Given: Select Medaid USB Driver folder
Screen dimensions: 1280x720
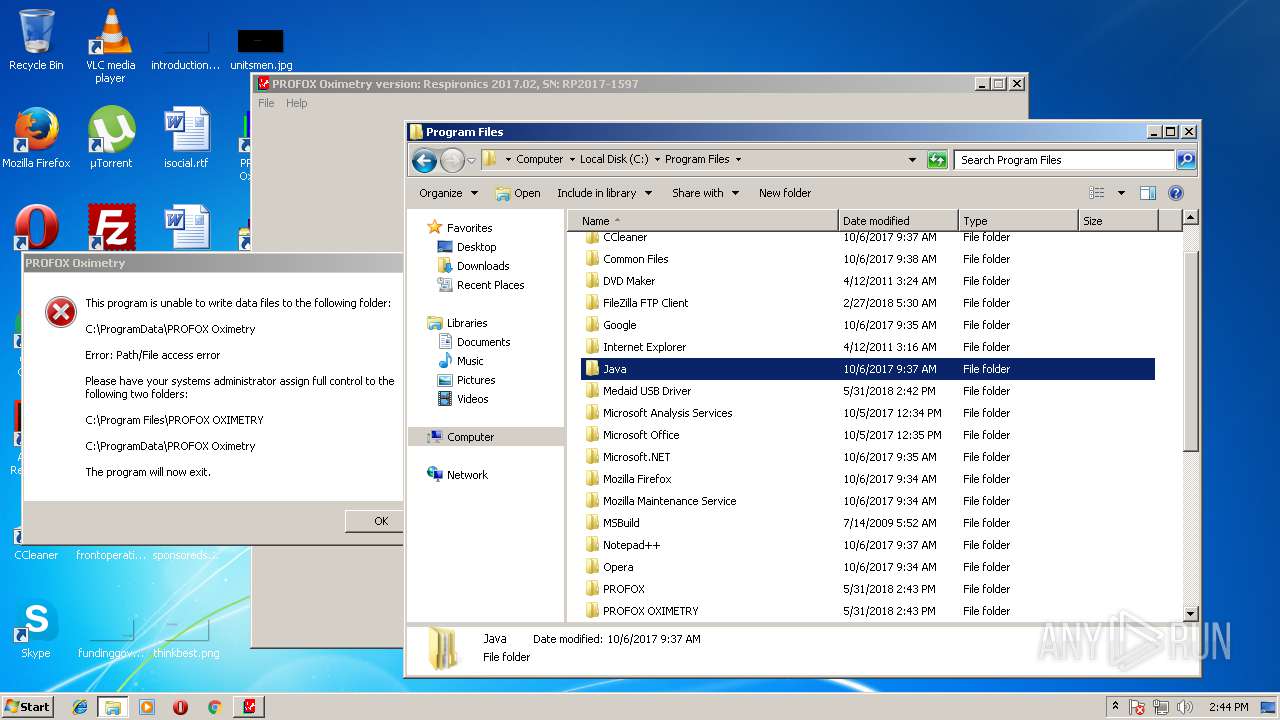Looking at the screenshot, I should [x=868, y=391].
